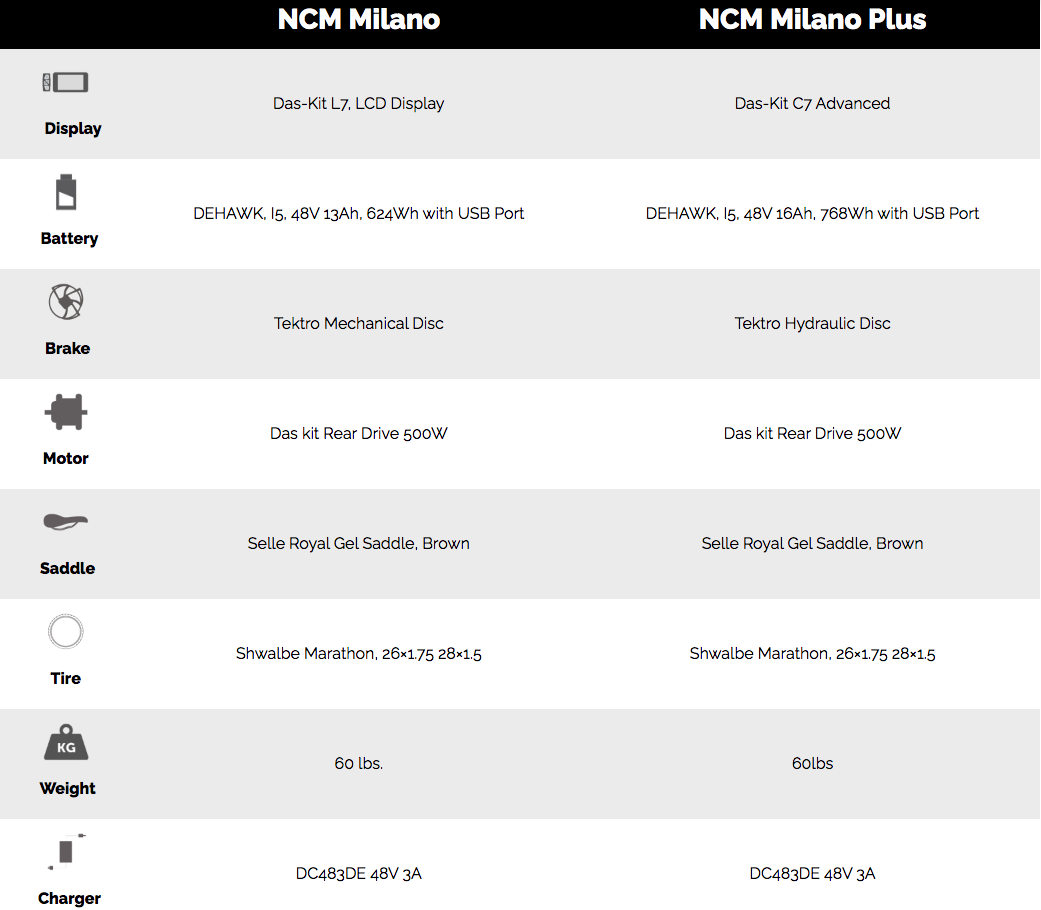
Task: Click the motor icon
Action: [66, 412]
